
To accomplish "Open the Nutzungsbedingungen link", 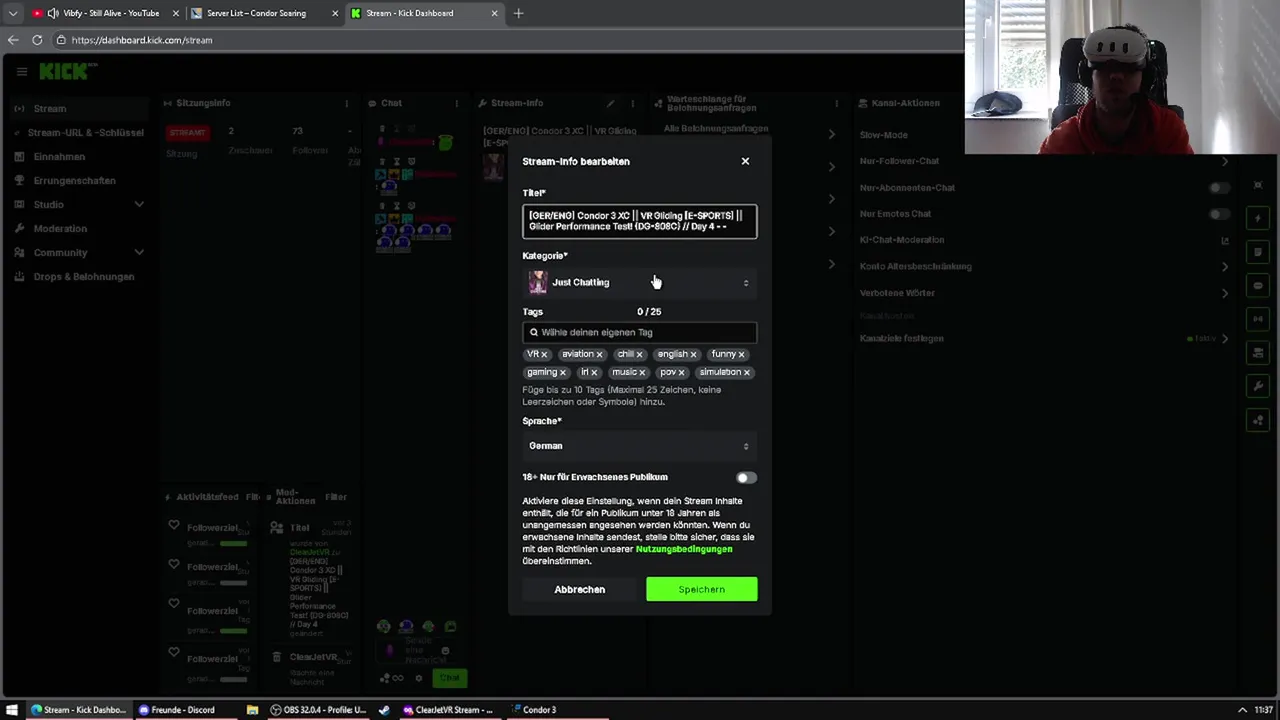I will pyautogui.click(x=684, y=549).
